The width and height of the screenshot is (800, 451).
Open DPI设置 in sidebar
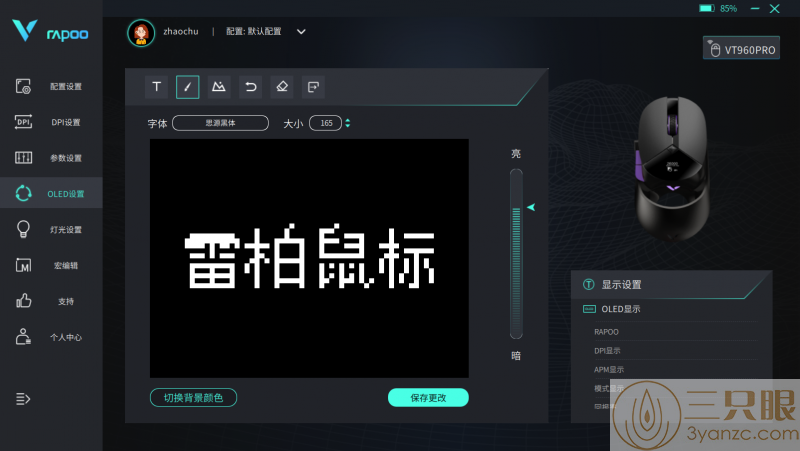51,122
